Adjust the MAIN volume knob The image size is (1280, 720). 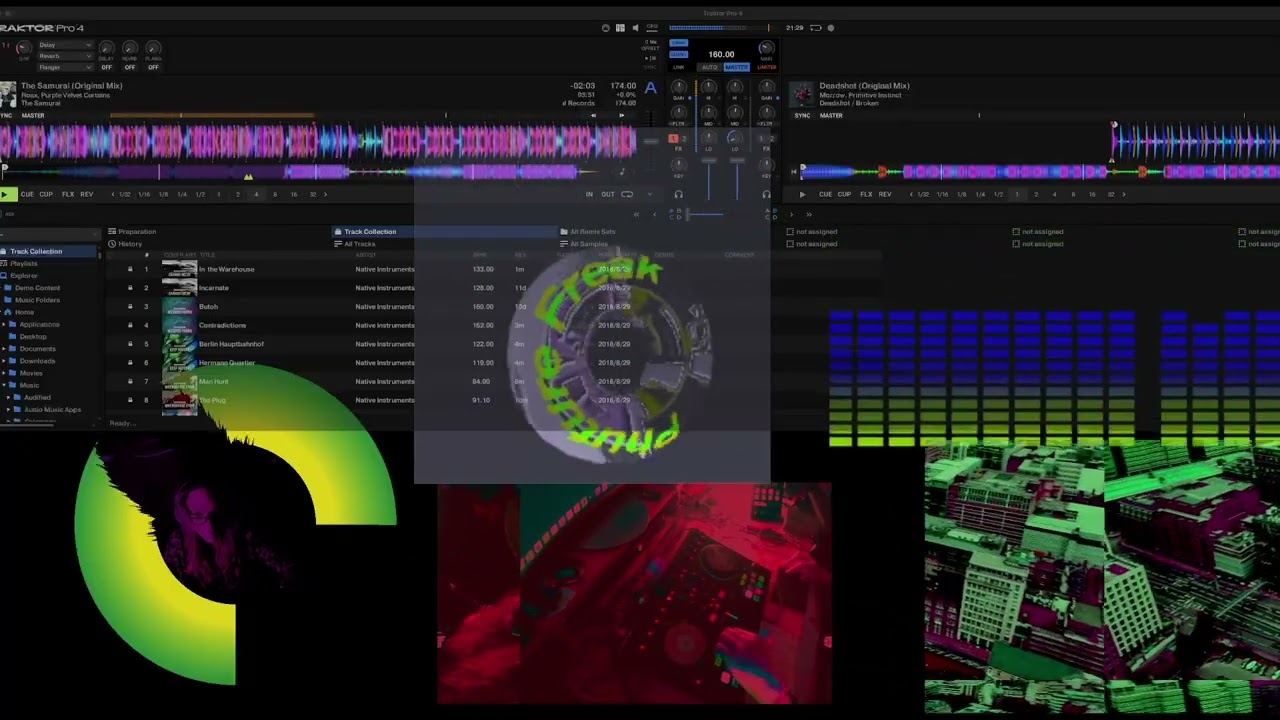(766, 48)
